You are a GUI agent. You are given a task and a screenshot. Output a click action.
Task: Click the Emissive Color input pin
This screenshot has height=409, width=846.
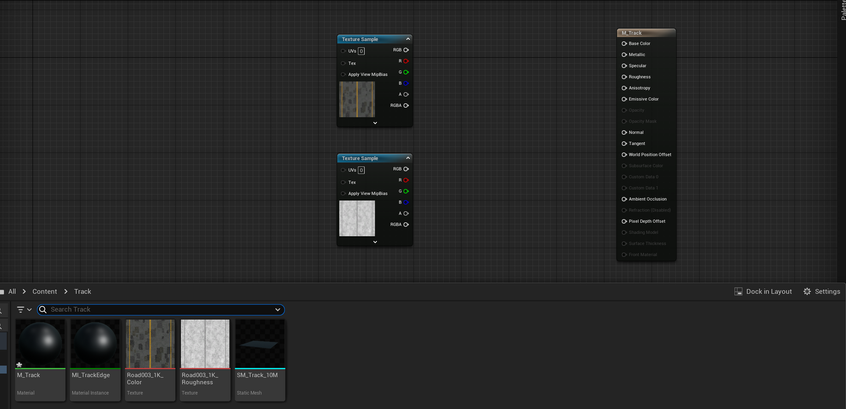pos(624,99)
